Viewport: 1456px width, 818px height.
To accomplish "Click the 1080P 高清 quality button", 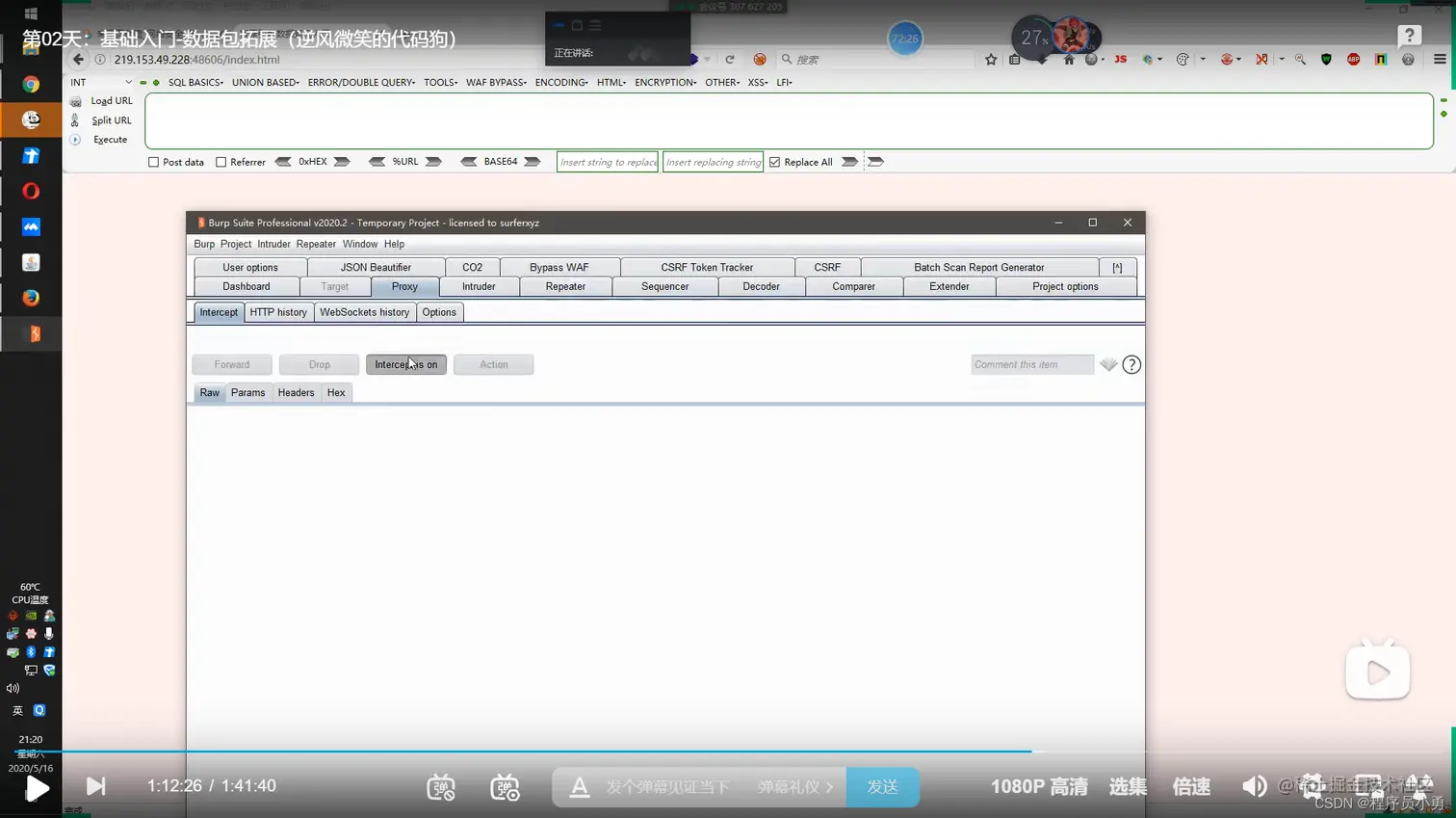I will [x=1039, y=787].
